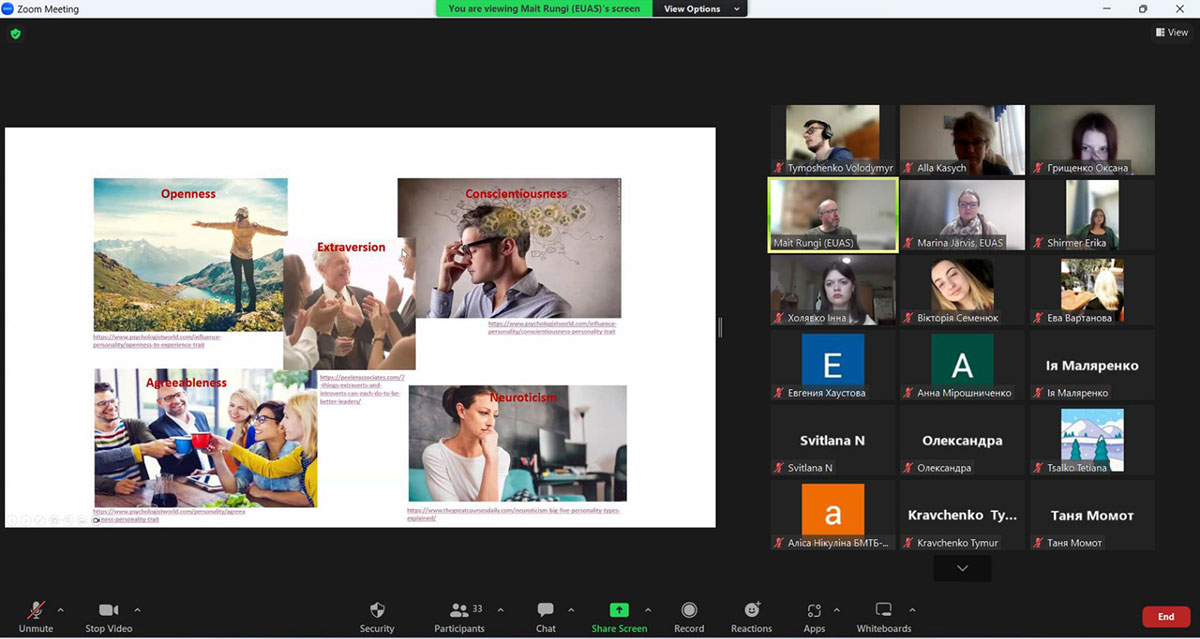Open the psychologistworld openness-to-experience-trait link

(x=157, y=340)
